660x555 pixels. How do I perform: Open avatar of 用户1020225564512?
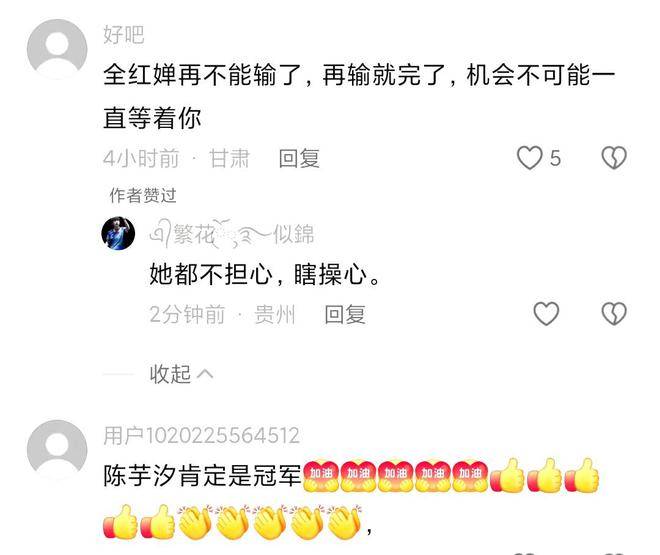(57, 449)
